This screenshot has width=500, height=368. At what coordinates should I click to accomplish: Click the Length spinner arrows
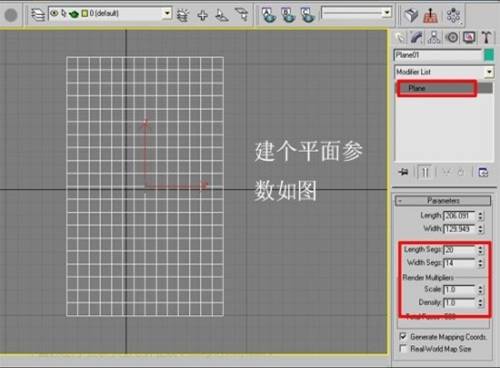point(480,216)
